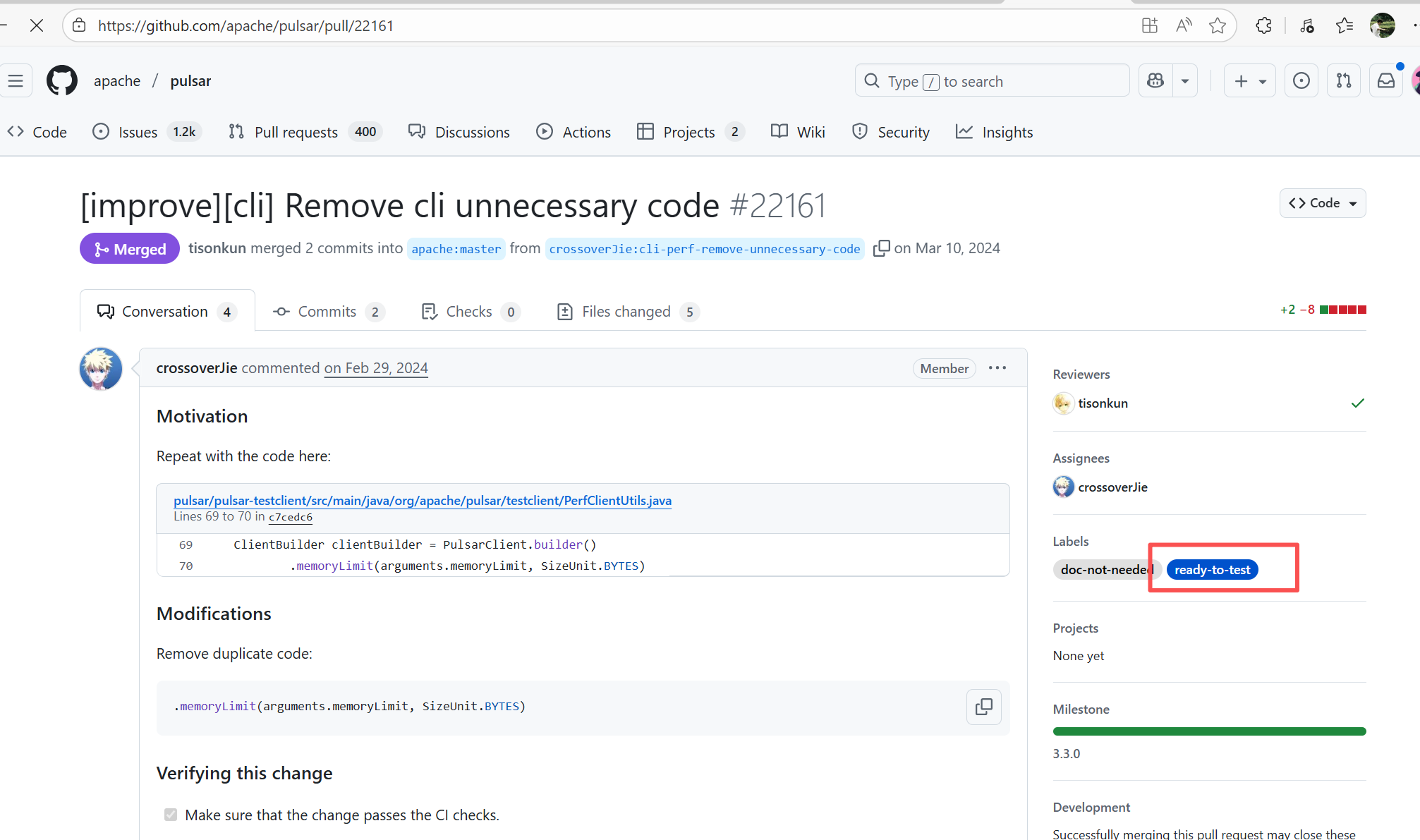Open comment options three-dot menu
This screenshot has width=1420, height=840.
pyautogui.click(x=997, y=368)
